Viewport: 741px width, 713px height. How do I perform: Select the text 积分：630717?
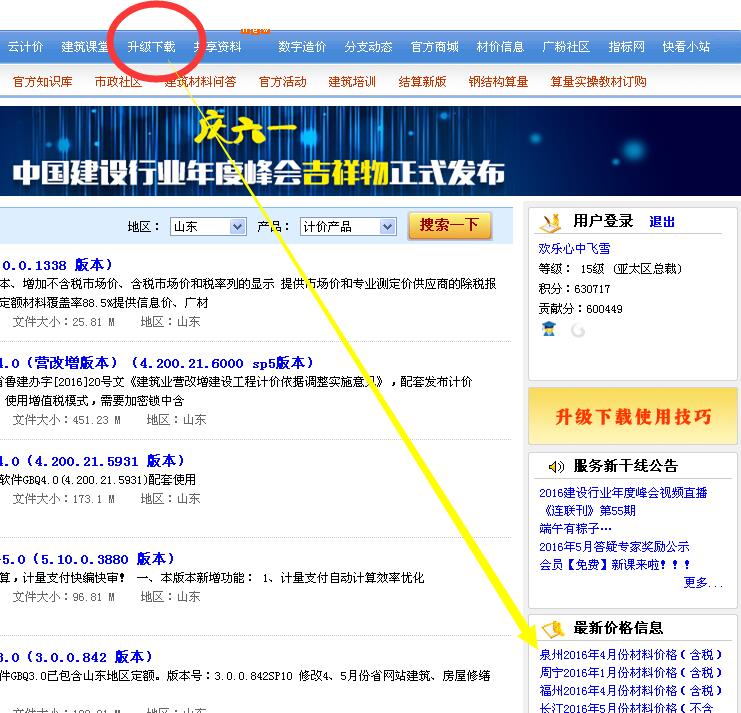574,289
